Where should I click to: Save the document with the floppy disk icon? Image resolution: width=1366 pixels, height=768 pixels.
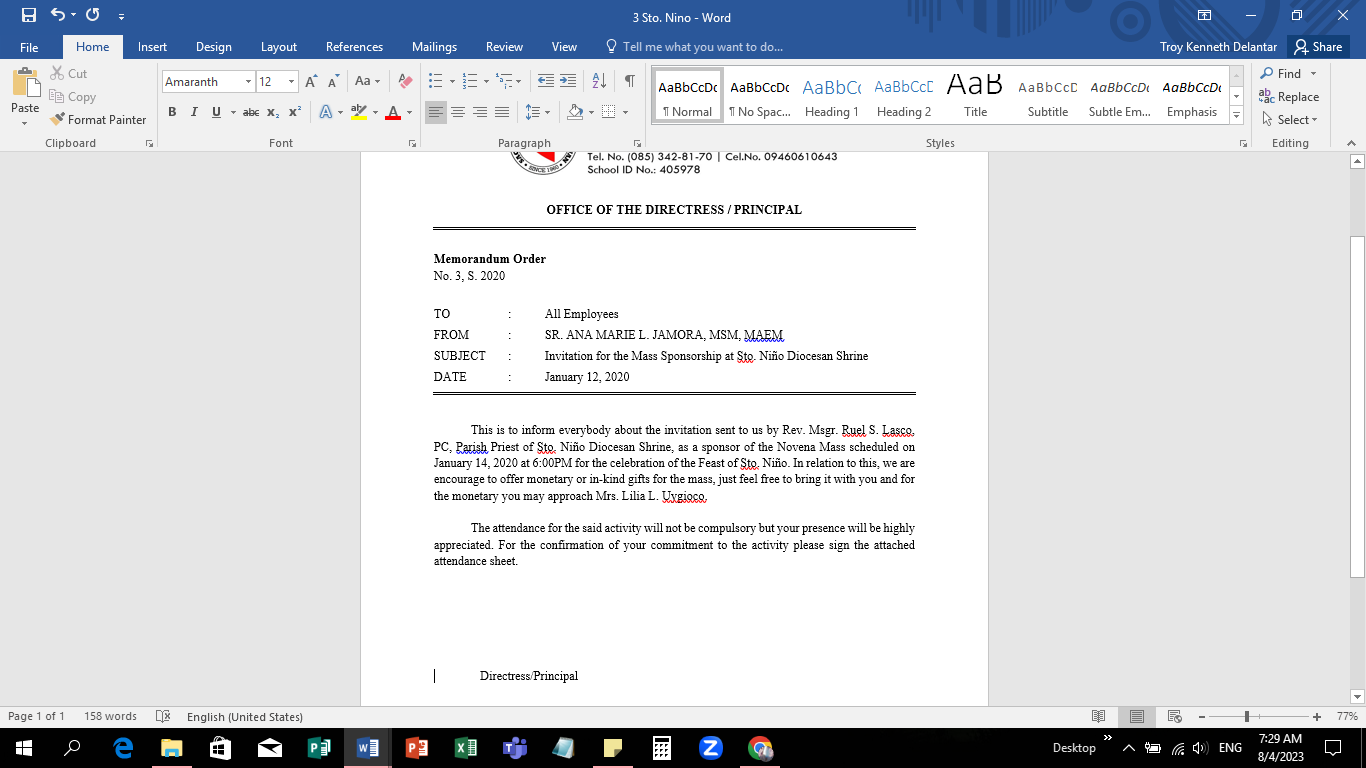28,15
